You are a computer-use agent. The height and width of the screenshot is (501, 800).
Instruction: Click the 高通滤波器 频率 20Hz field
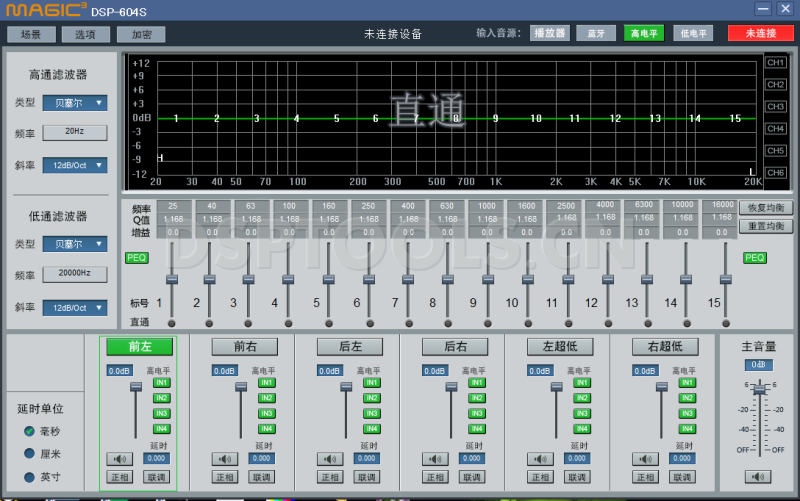point(75,132)
